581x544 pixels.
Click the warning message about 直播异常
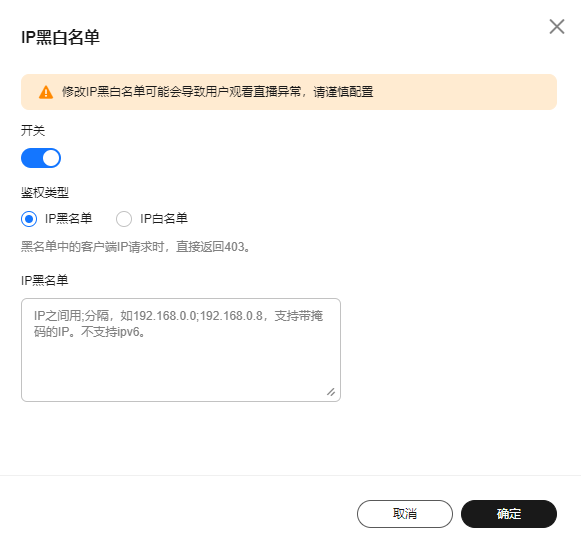(x=218, y=92)
